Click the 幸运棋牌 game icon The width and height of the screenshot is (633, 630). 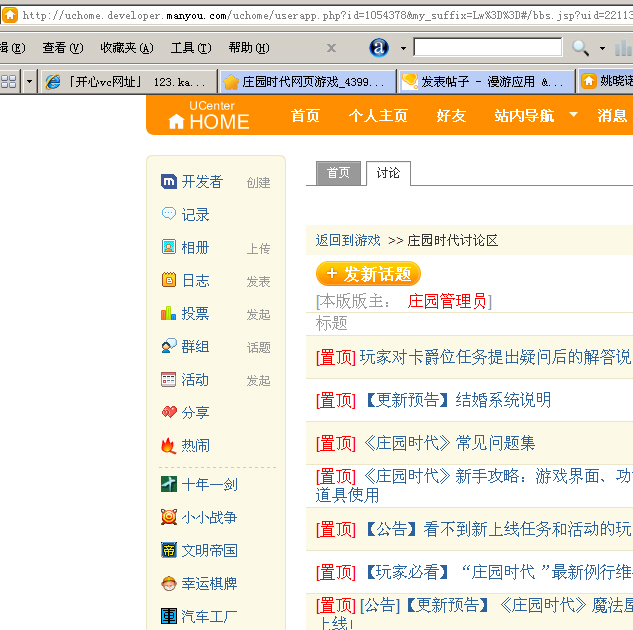[x=169, y=584]
